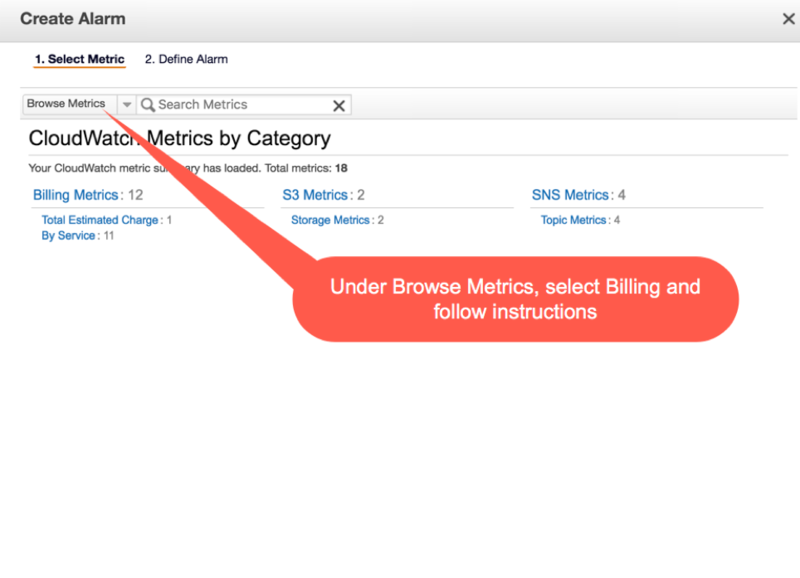Click the Billing Metrics count 12
The width and height of the screenshot is (800, 578).
[135, 195]
